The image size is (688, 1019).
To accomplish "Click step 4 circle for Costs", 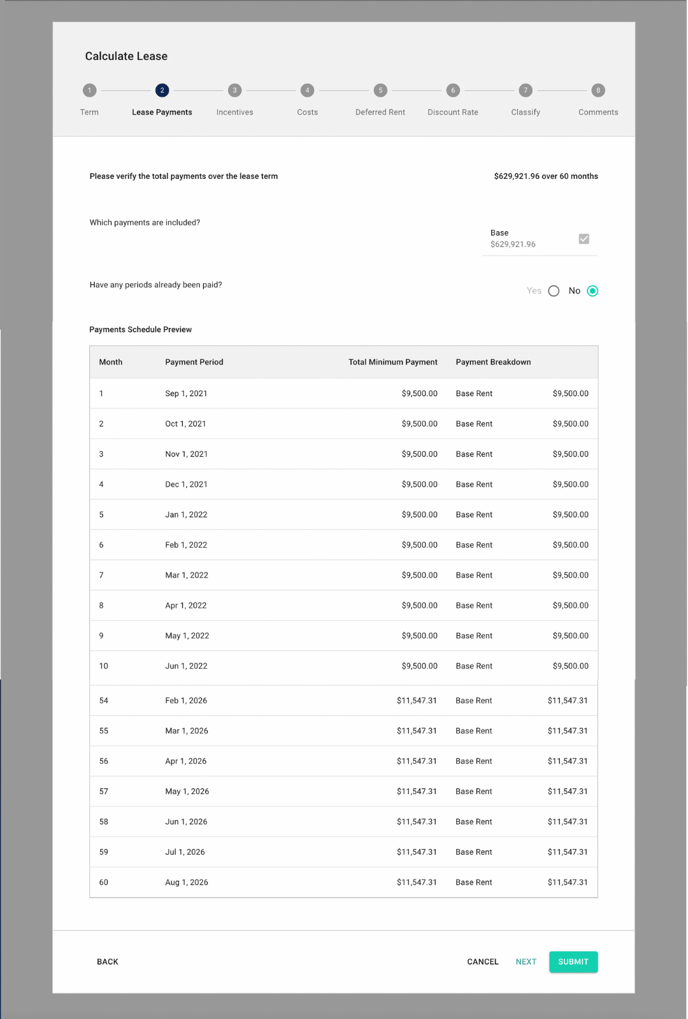I will coord(307,90).
